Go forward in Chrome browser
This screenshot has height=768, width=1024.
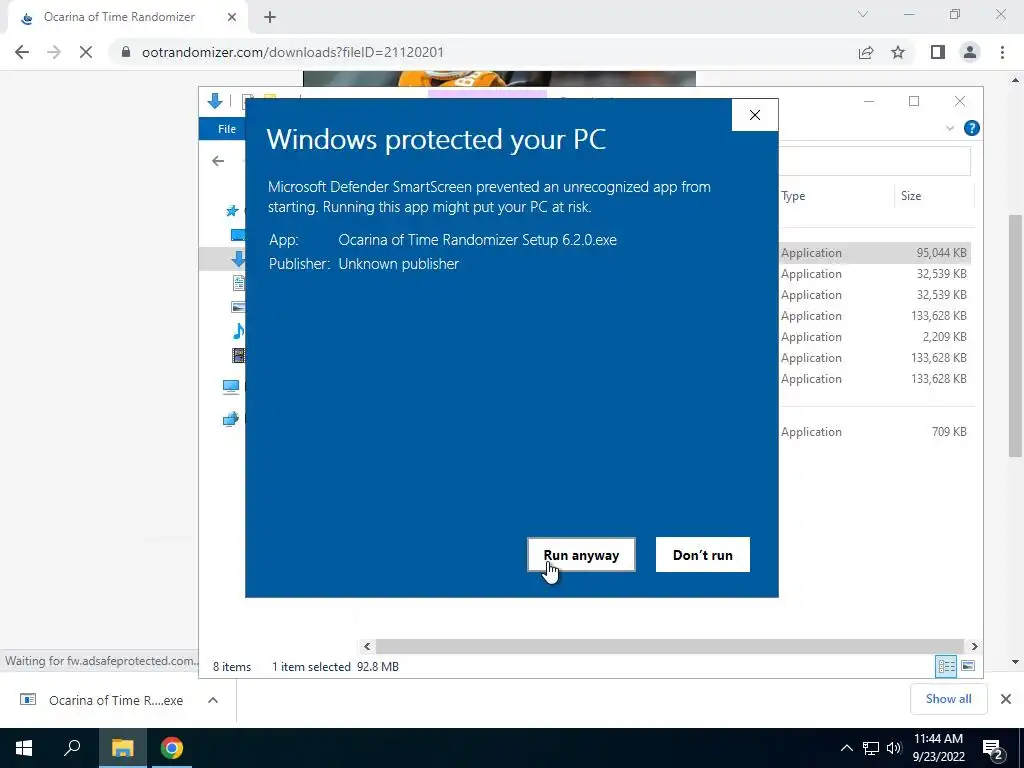click(x=54, y=52)
